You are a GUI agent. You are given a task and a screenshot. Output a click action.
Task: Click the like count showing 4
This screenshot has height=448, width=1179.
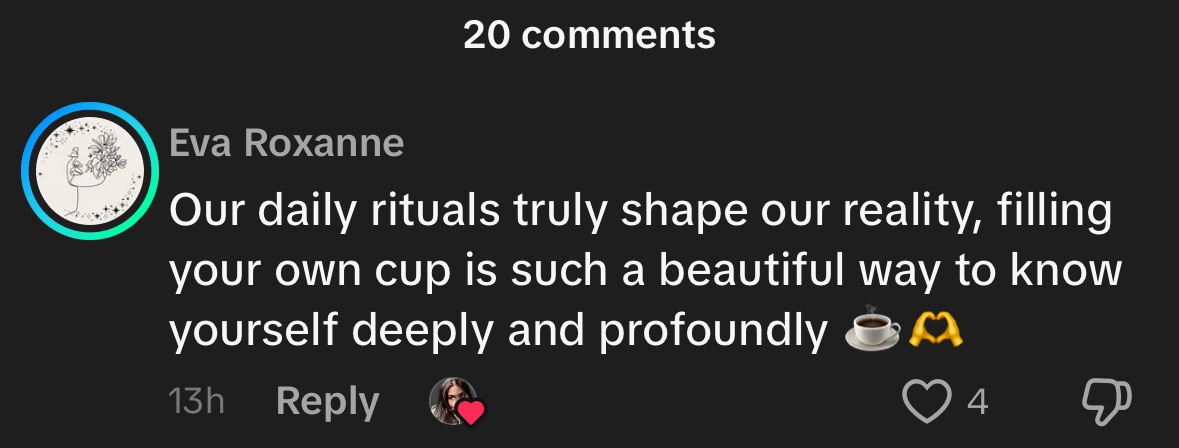click(977, 402)
